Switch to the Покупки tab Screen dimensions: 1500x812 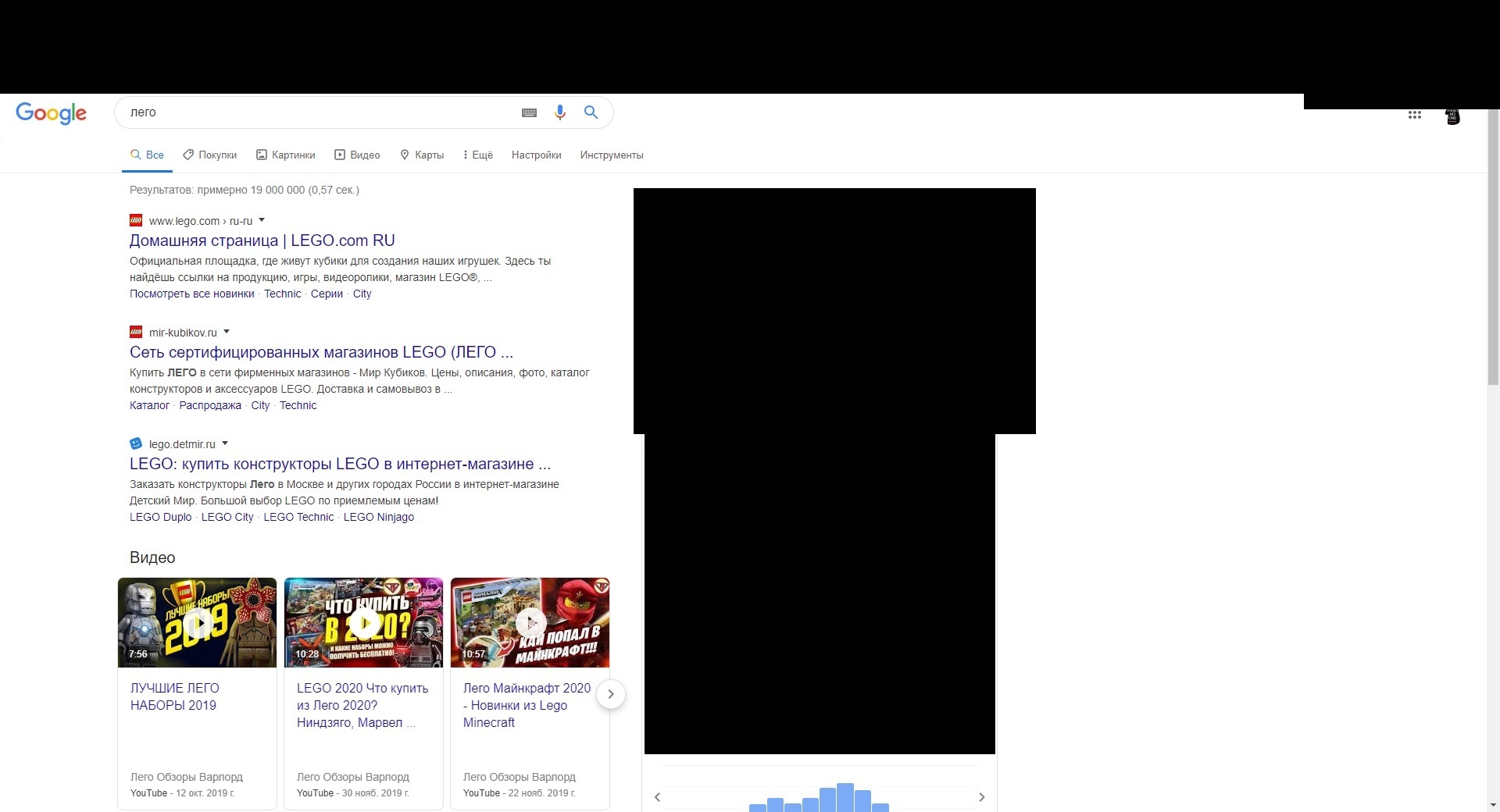[210, 155]
